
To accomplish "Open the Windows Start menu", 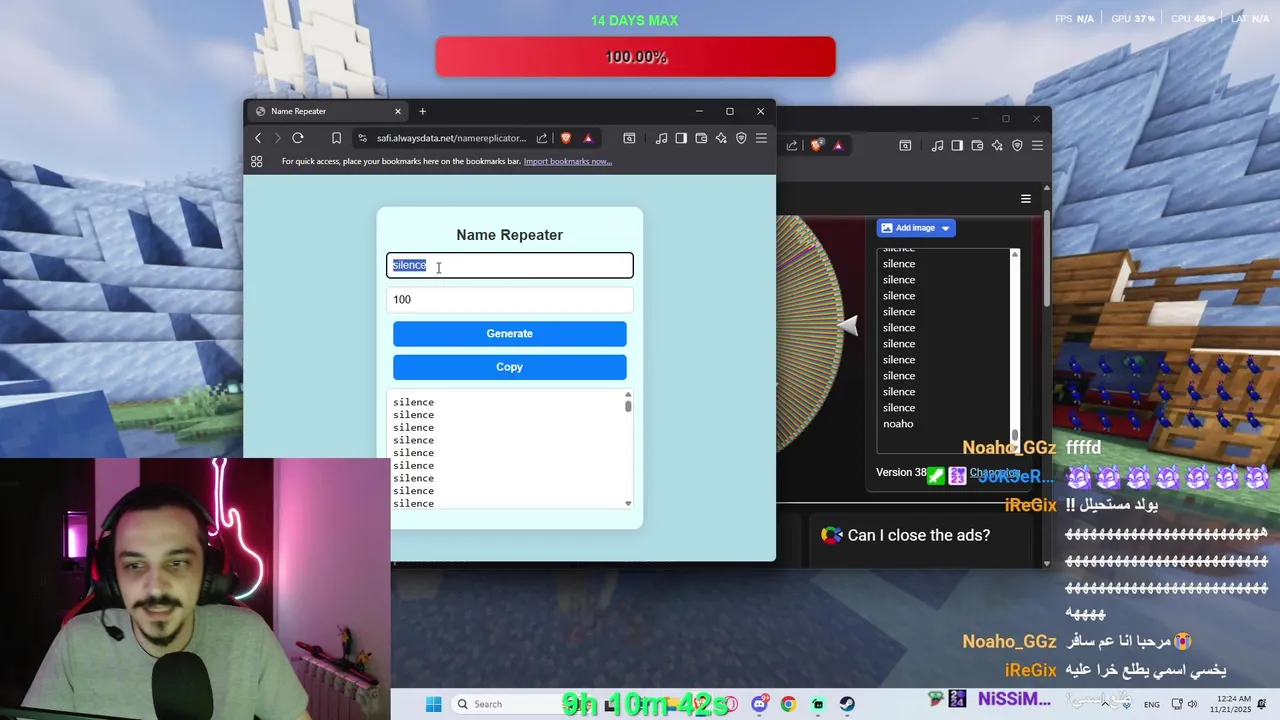I will click(x=433, y=704).
